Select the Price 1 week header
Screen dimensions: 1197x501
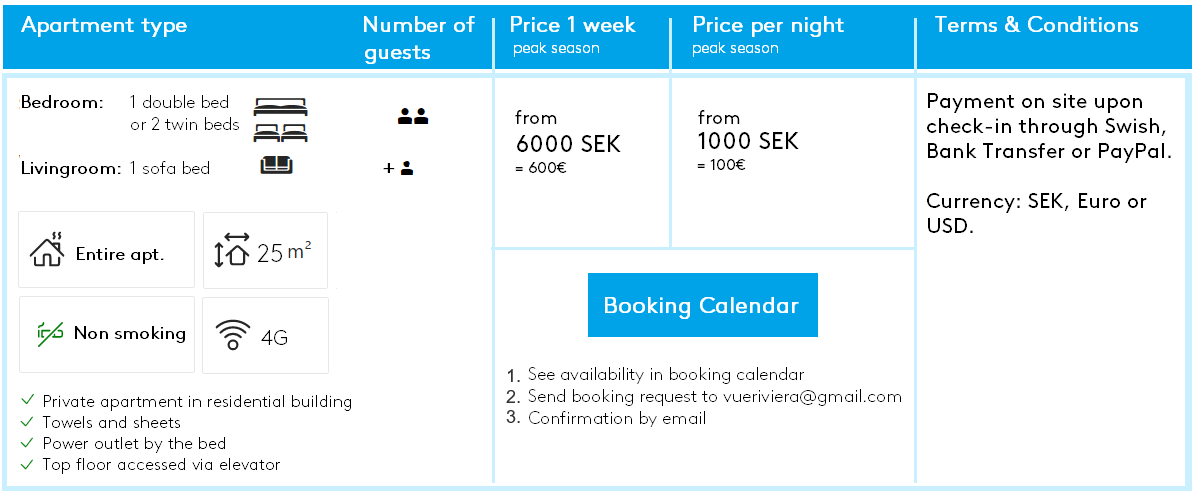[x=573, y=25]
